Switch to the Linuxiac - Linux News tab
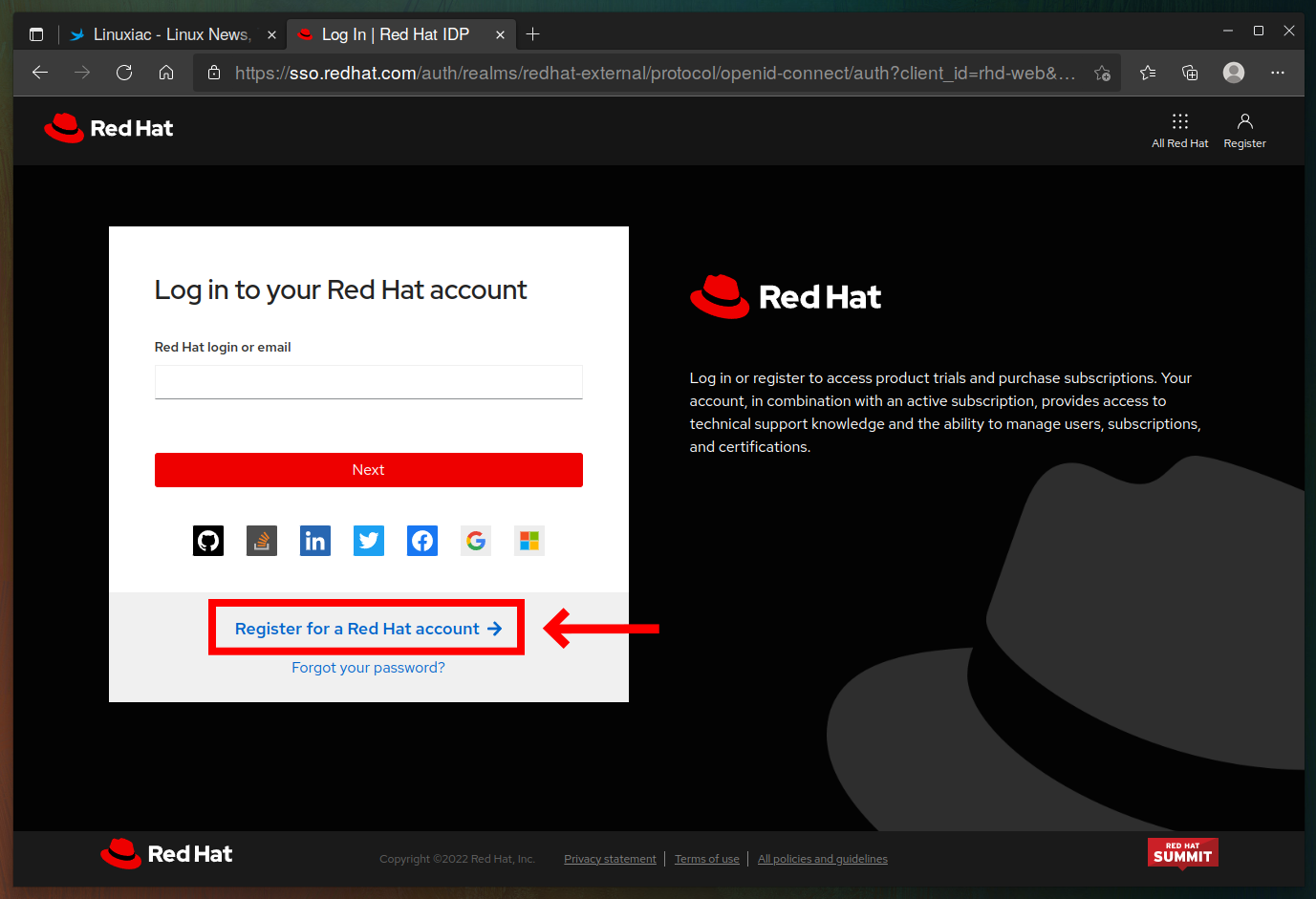The height and width of the screenshot is (899, 1316). pos(172,34)
